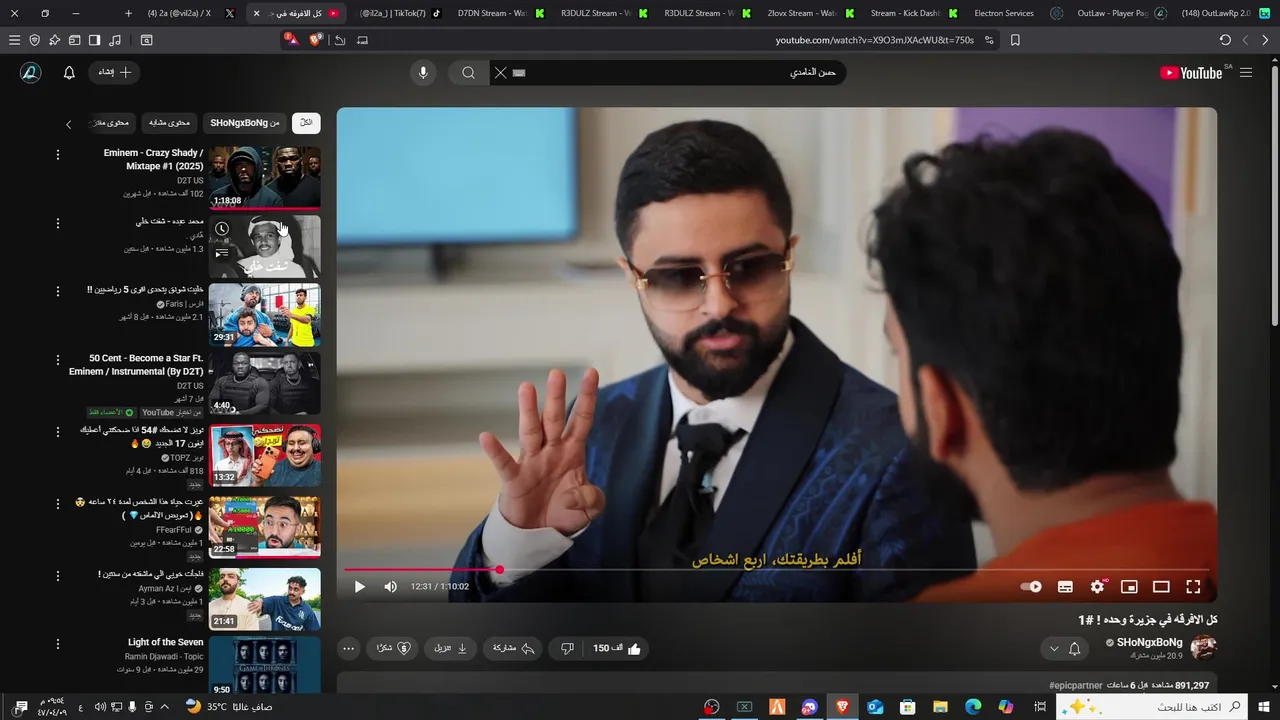Viewport: 1280px width, 720px height.
Task: Open options for 50 Cent Become a Star
Action: pyautogui.click(x=57, y=360)
